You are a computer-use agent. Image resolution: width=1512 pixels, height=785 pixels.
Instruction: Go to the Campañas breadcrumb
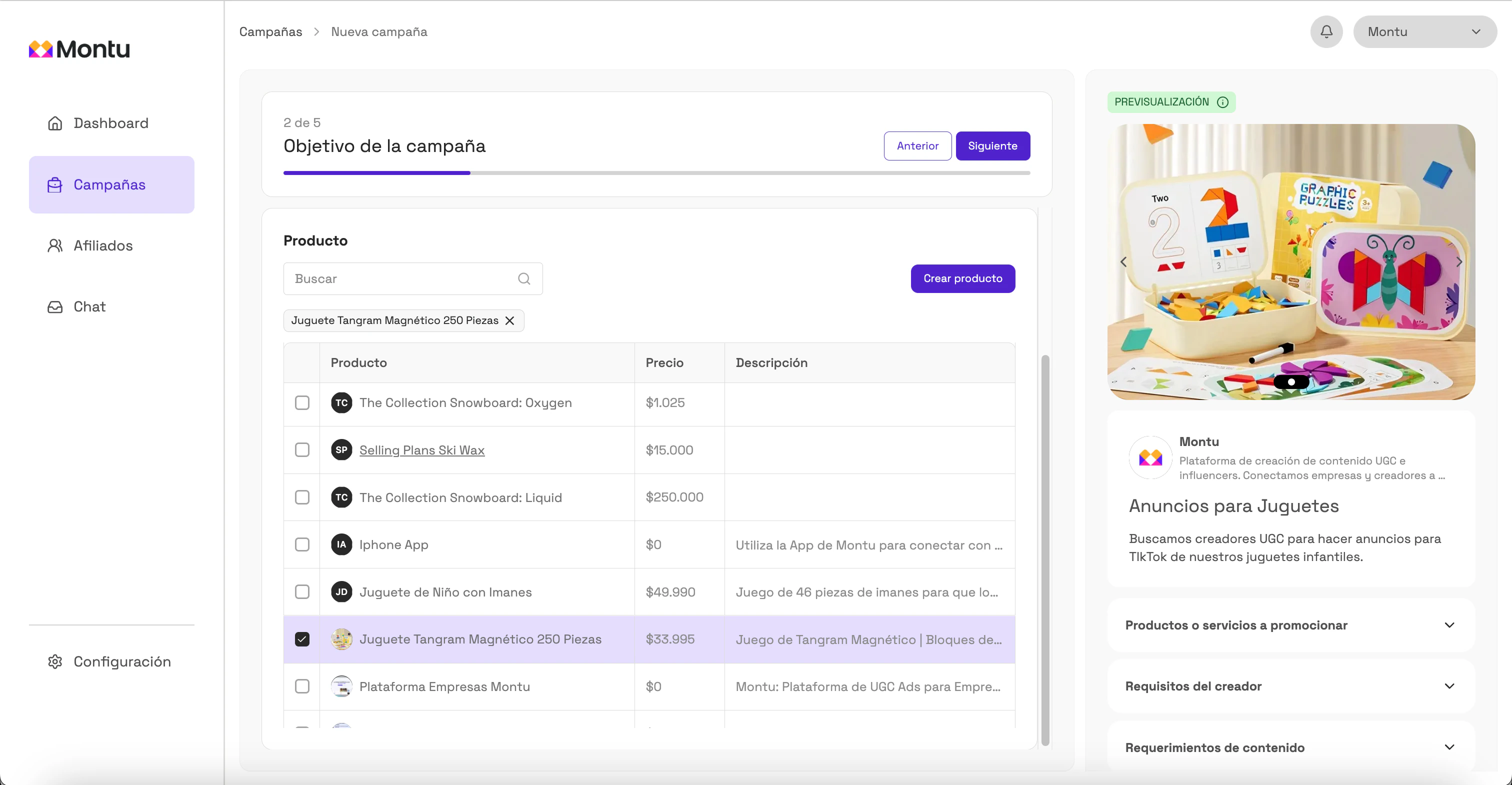coord(270,31)
